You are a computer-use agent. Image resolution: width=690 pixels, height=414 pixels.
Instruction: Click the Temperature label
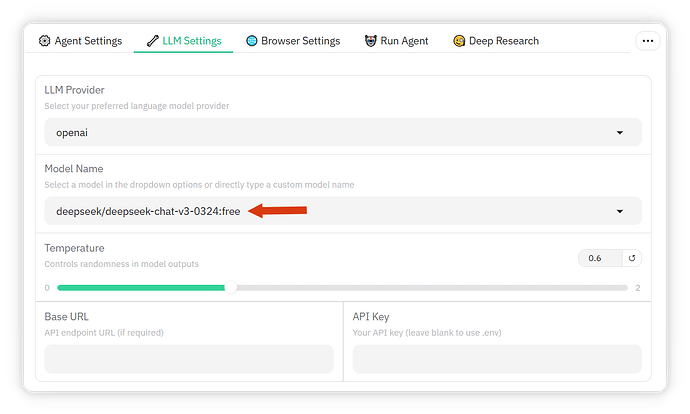coord(74,248)
